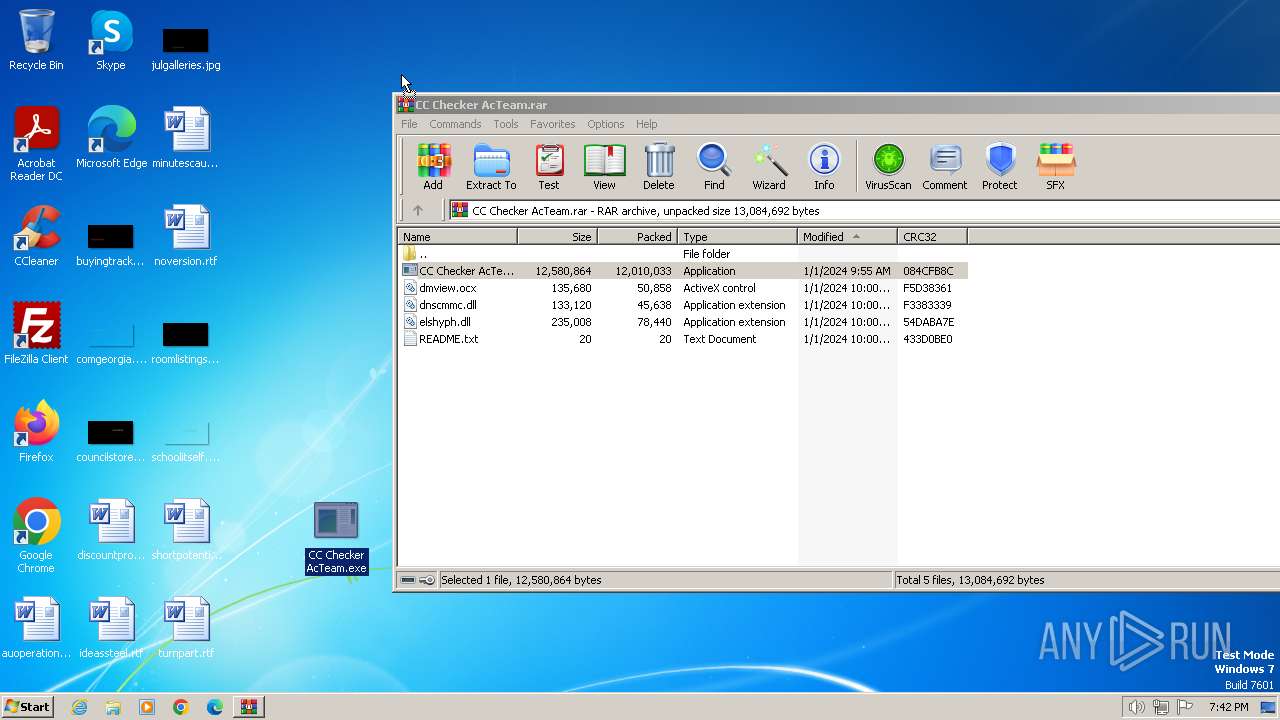Click the Delete toolbar icon
1280x720 pixels.
[658, 166]
